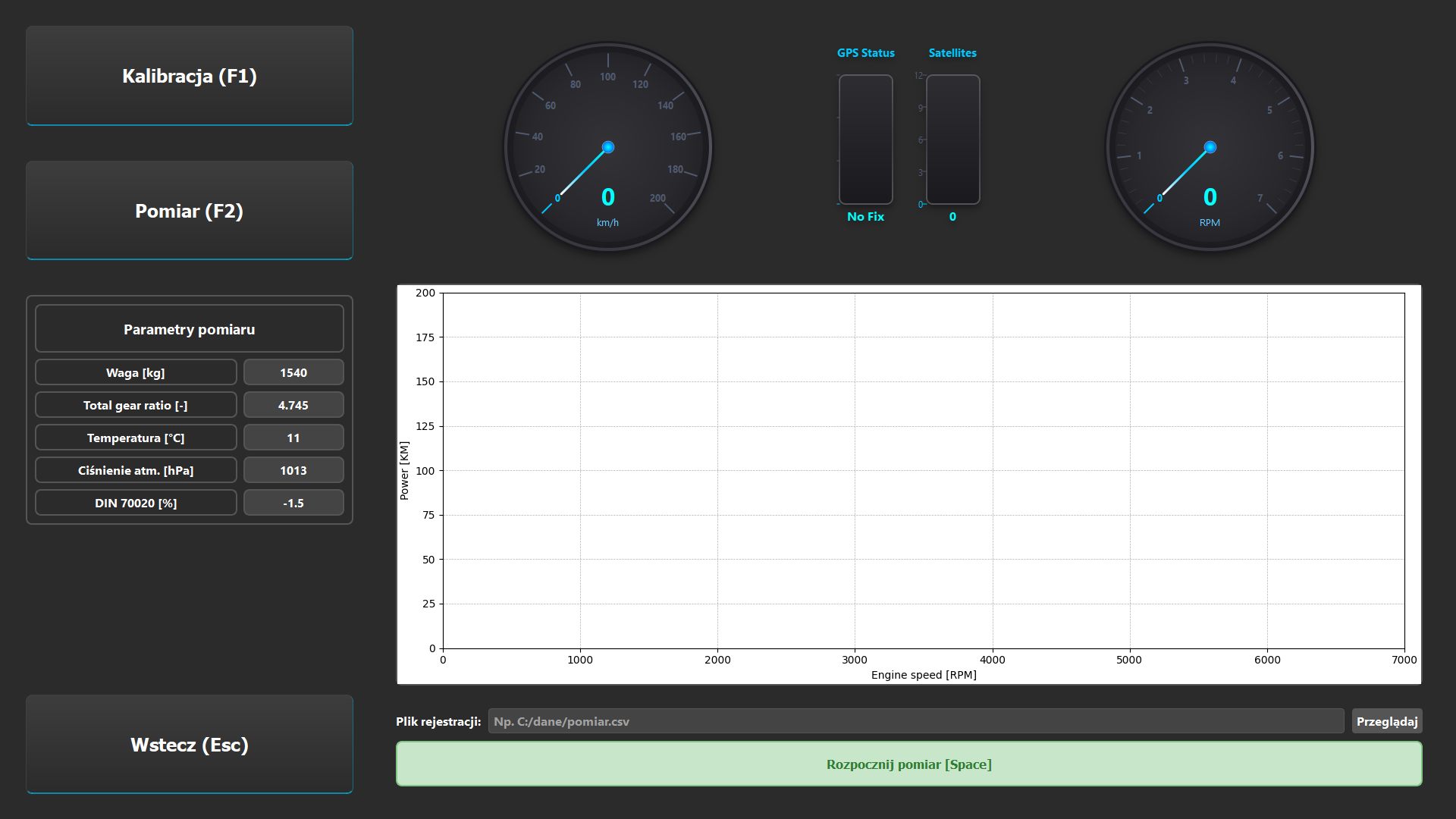The image size is (1456, 819).
Task: Click Przeglądaj to browse for file
Action: [1386, 721]
